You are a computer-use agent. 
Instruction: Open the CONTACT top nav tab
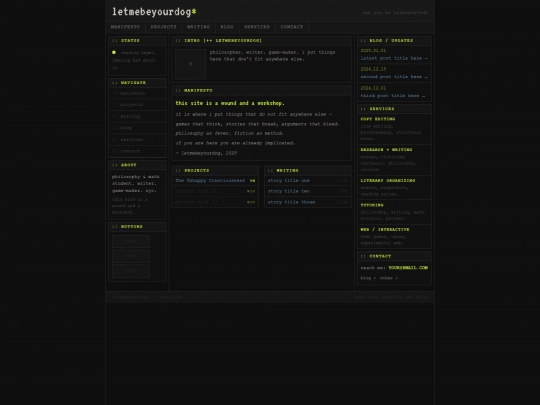[292, 27]
